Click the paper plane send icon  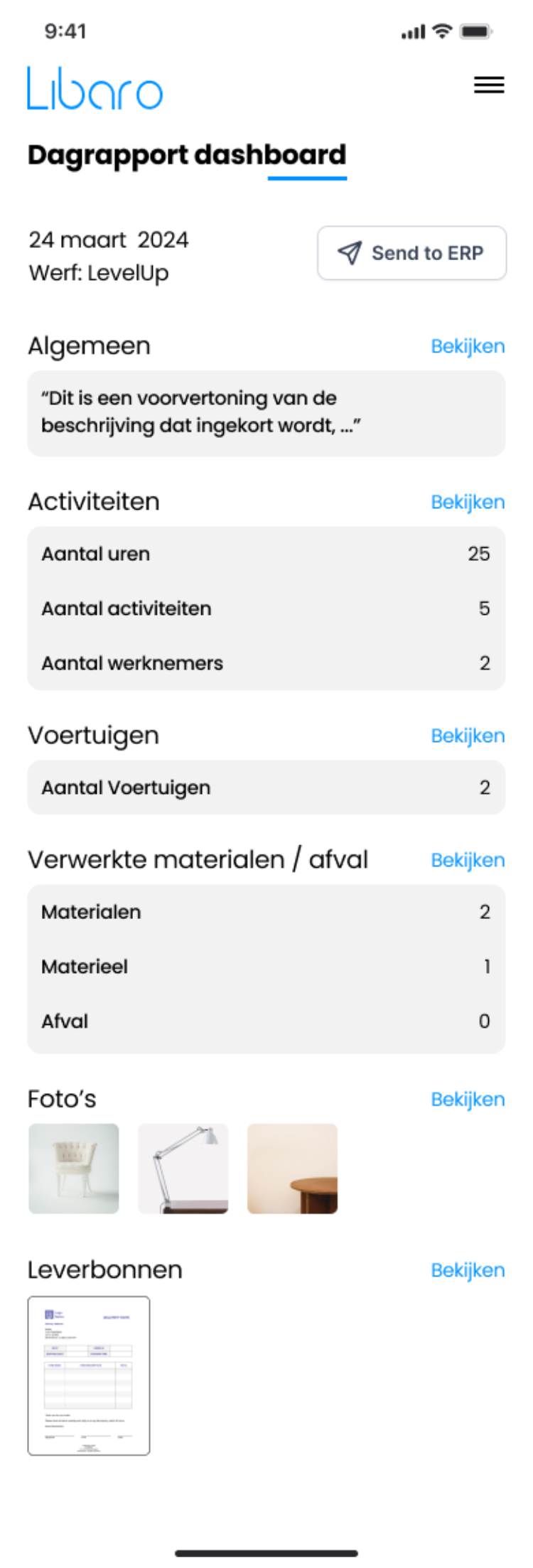click(x=350, y=252)
